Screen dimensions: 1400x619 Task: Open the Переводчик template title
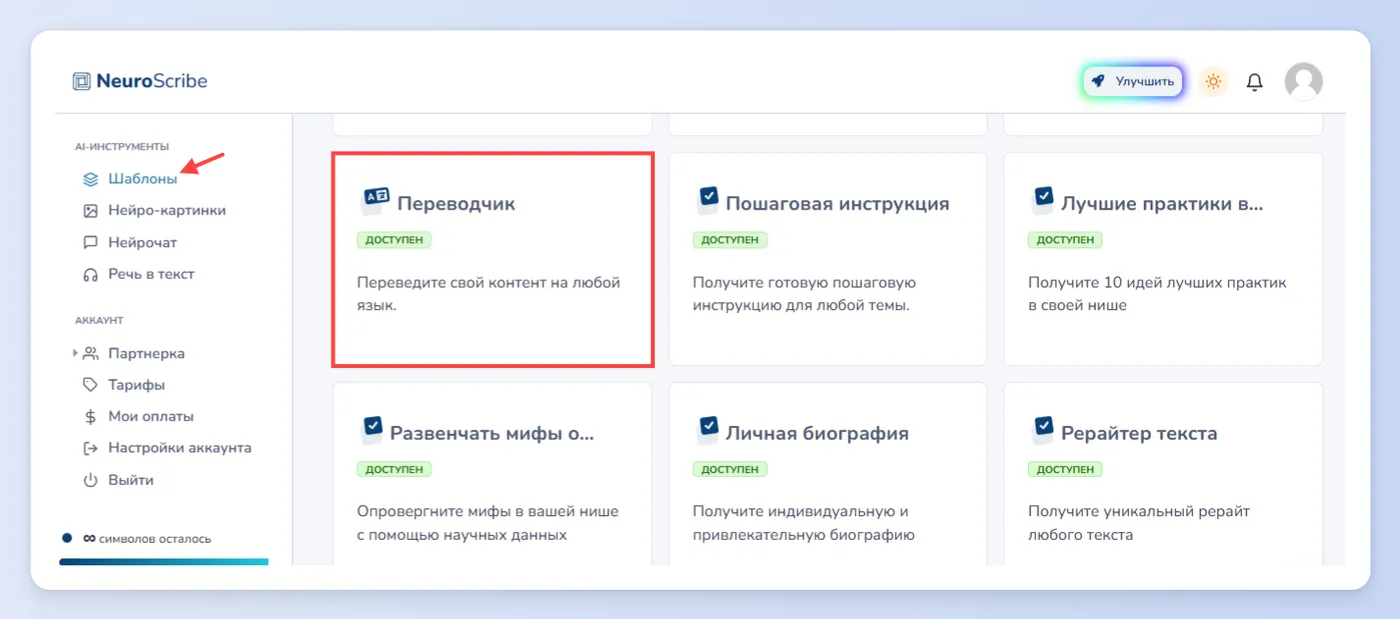(456, 203)
